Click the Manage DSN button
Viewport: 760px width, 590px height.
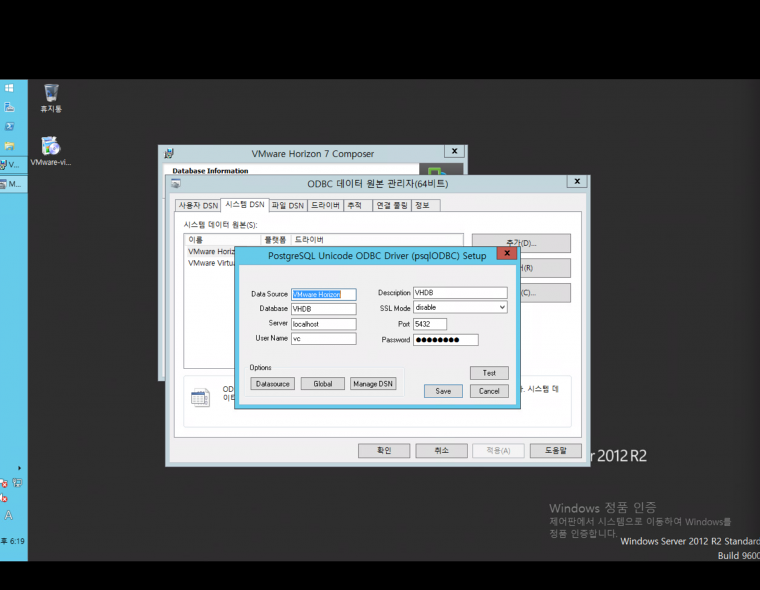373,384
